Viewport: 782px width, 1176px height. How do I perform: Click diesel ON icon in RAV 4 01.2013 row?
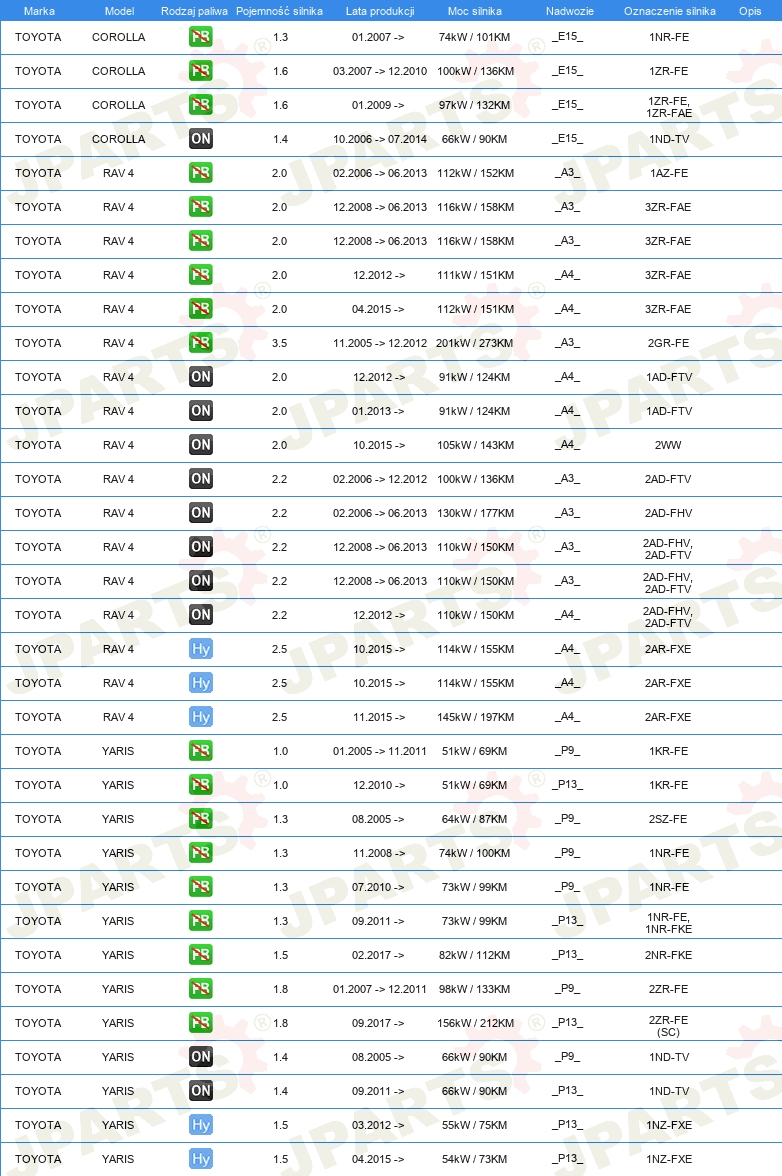click(x=200, y=411)
